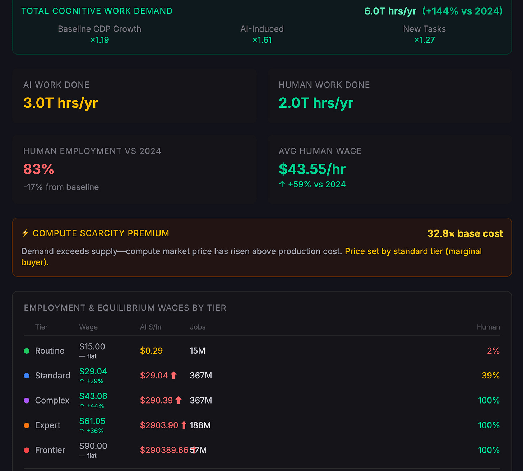Click the 39% Standard human share
523x471 pixels.
(490, 376)
